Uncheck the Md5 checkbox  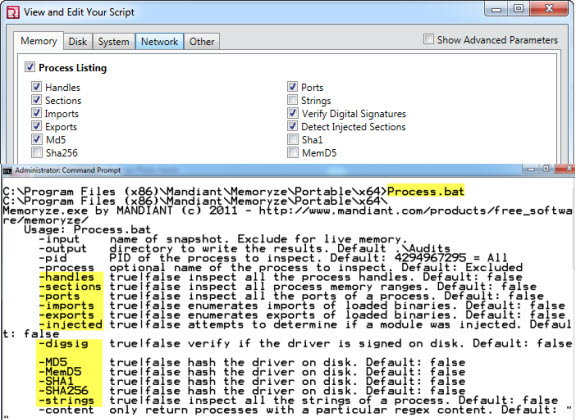click(36, 139)
